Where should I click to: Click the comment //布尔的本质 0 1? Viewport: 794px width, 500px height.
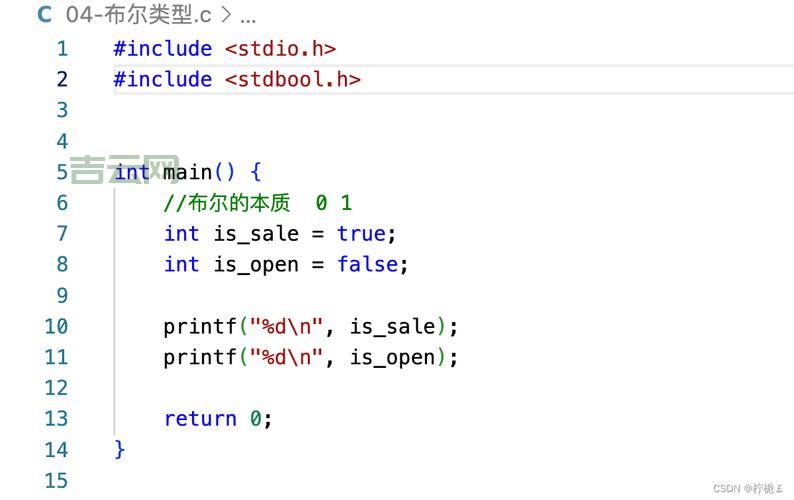(x=257, y=203)
